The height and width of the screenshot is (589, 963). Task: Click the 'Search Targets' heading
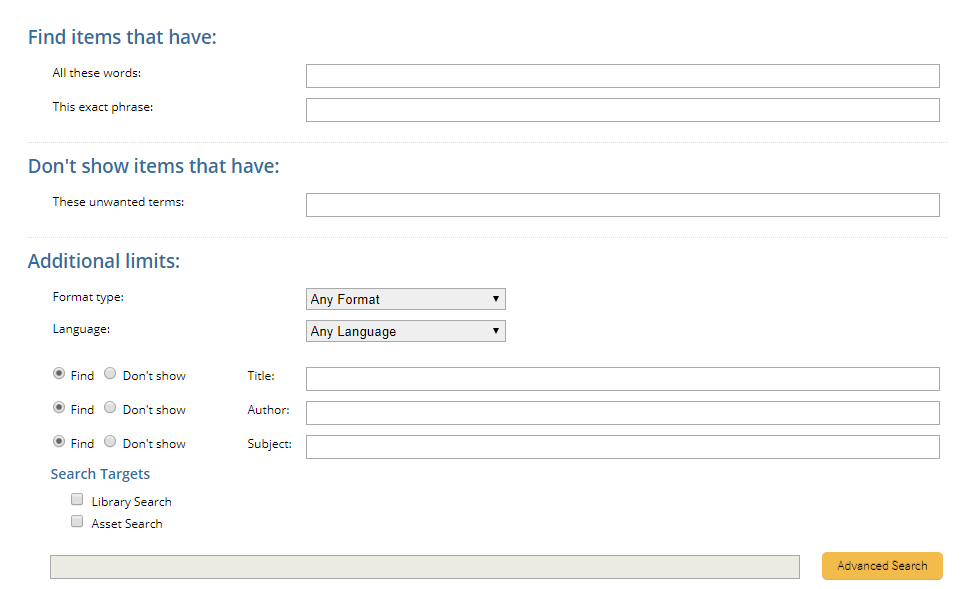pyautogui.click(x=100, y=474)
